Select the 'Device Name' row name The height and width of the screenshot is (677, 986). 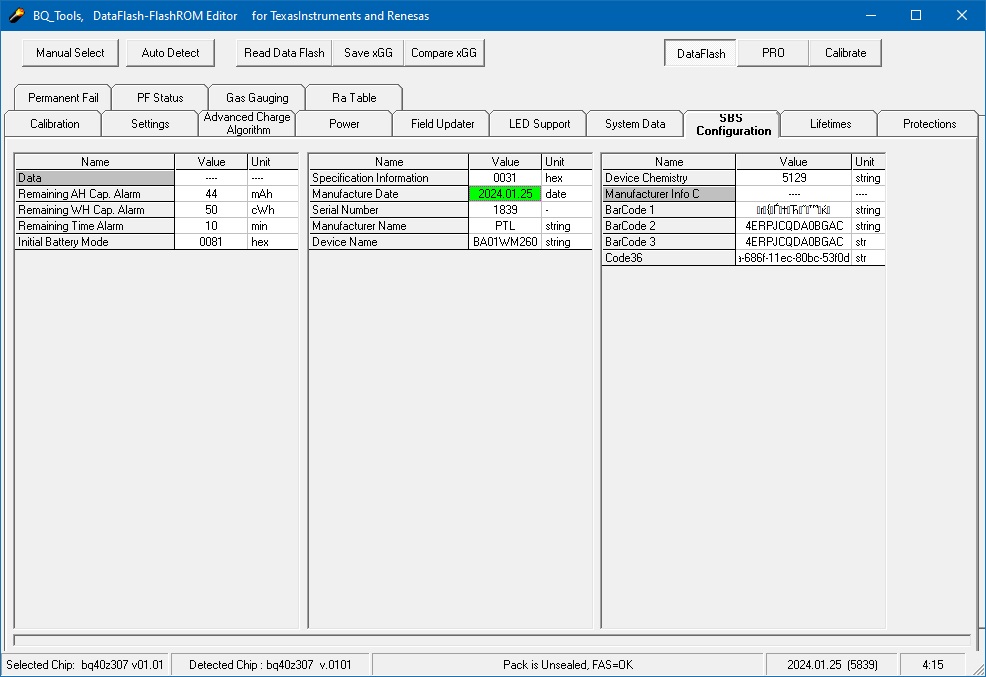(x=389, y=242)
